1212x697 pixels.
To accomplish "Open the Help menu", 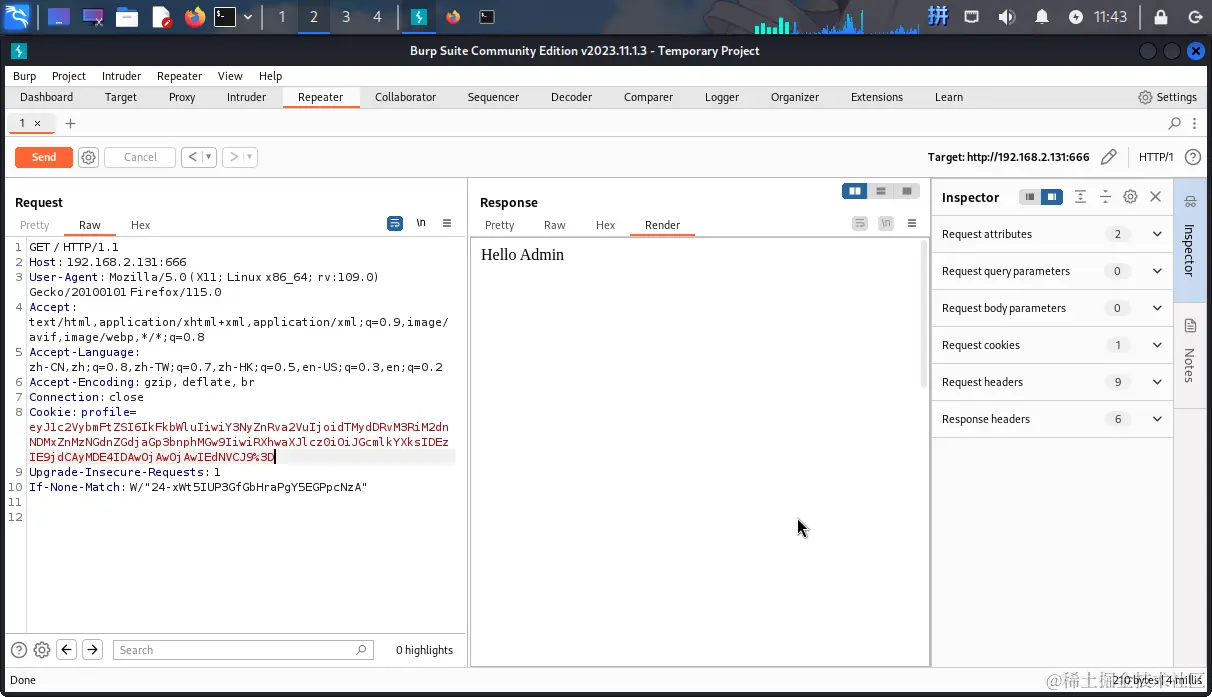I will [x=270, y=76].
